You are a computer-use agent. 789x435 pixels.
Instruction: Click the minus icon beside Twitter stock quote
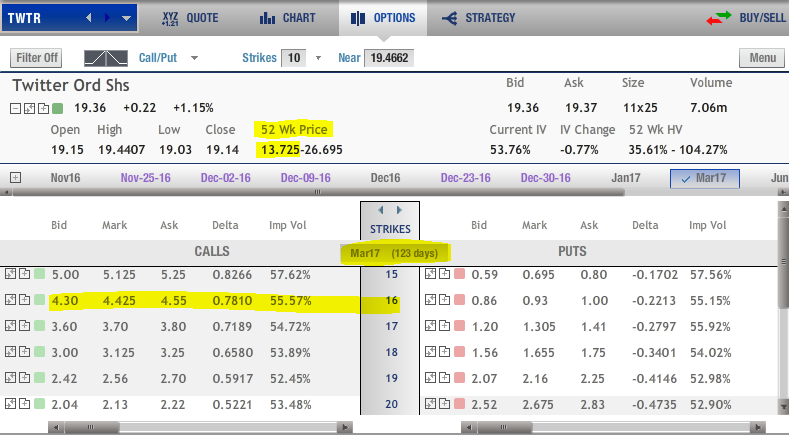point(16,108)
